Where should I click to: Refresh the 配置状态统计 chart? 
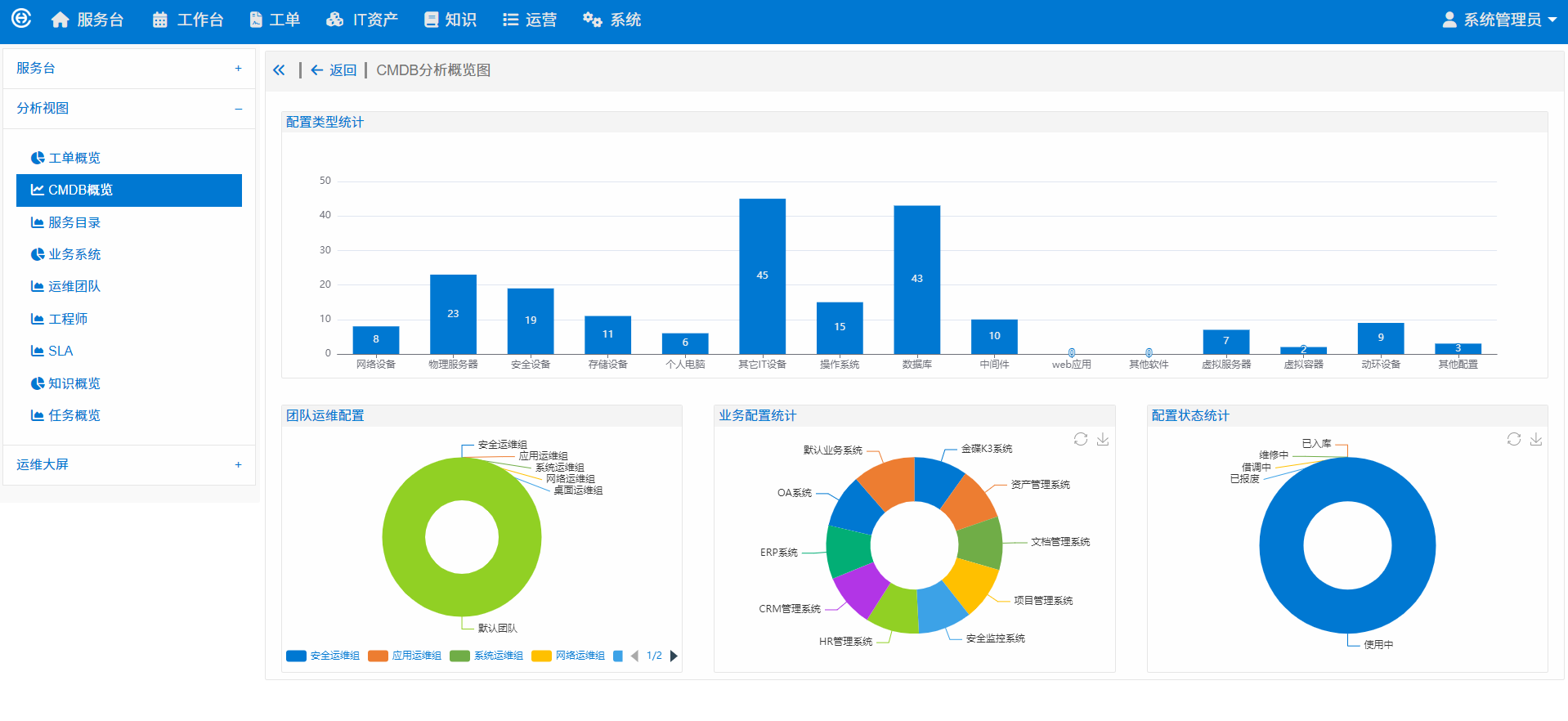(x=1514, y=439)
